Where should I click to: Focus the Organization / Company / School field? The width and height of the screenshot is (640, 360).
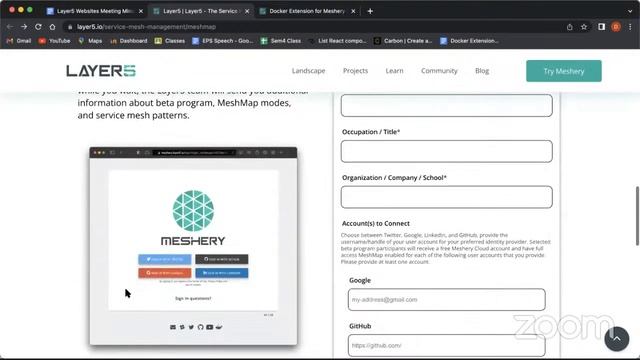[x=447, y=197]
